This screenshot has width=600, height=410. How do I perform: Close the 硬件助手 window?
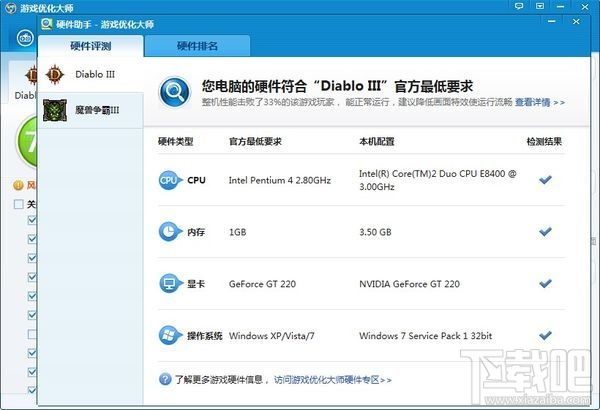[x=576, y=21]
